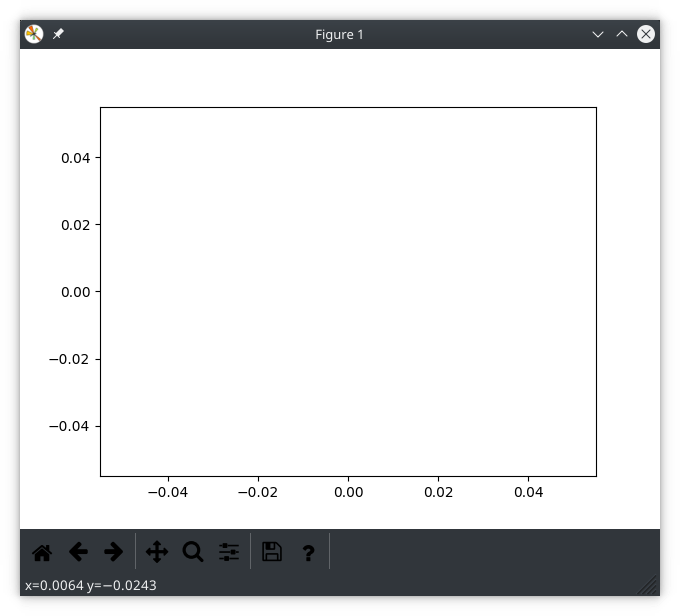The width and height of the screenshot is (680, 616).
Task: Reset the plot to home view
Action: [x=42, y=552]
